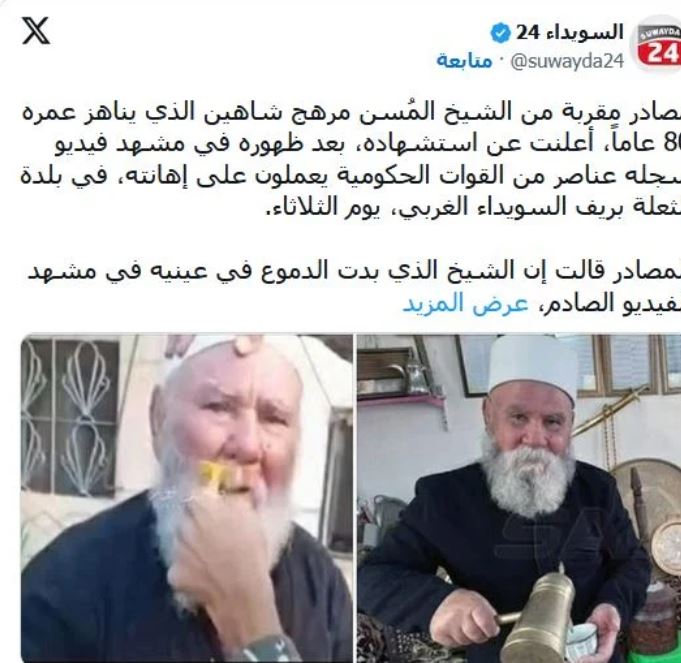Click the blue verified badge icon

click(500, 33)
